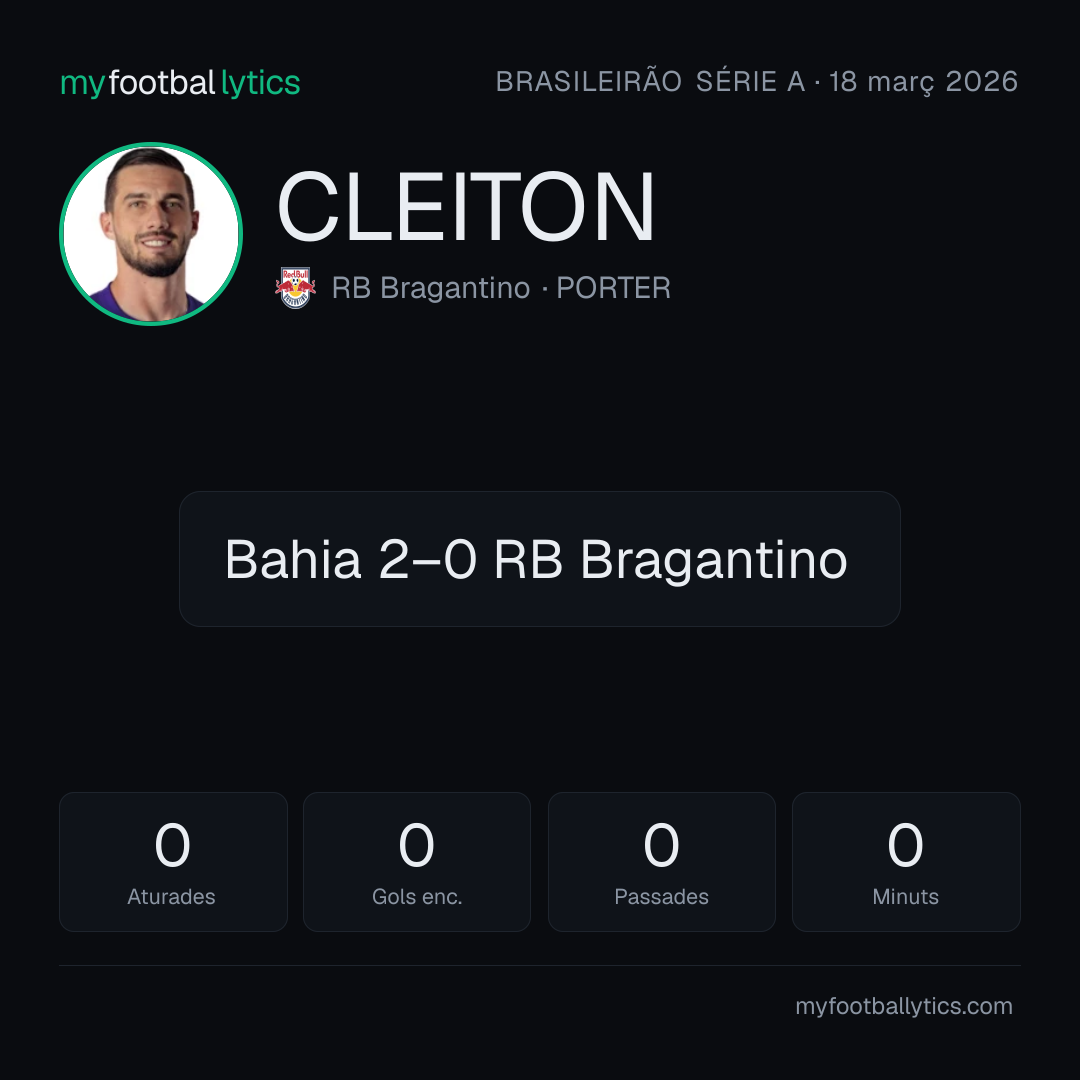Click the RB Bragantino club crest icon
This screenshot has width=1080, height=1080.
295,288
